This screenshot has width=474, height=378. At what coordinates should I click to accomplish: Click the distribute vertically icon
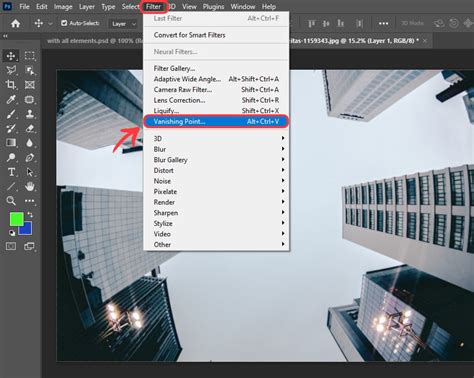(x=359, y=23)
